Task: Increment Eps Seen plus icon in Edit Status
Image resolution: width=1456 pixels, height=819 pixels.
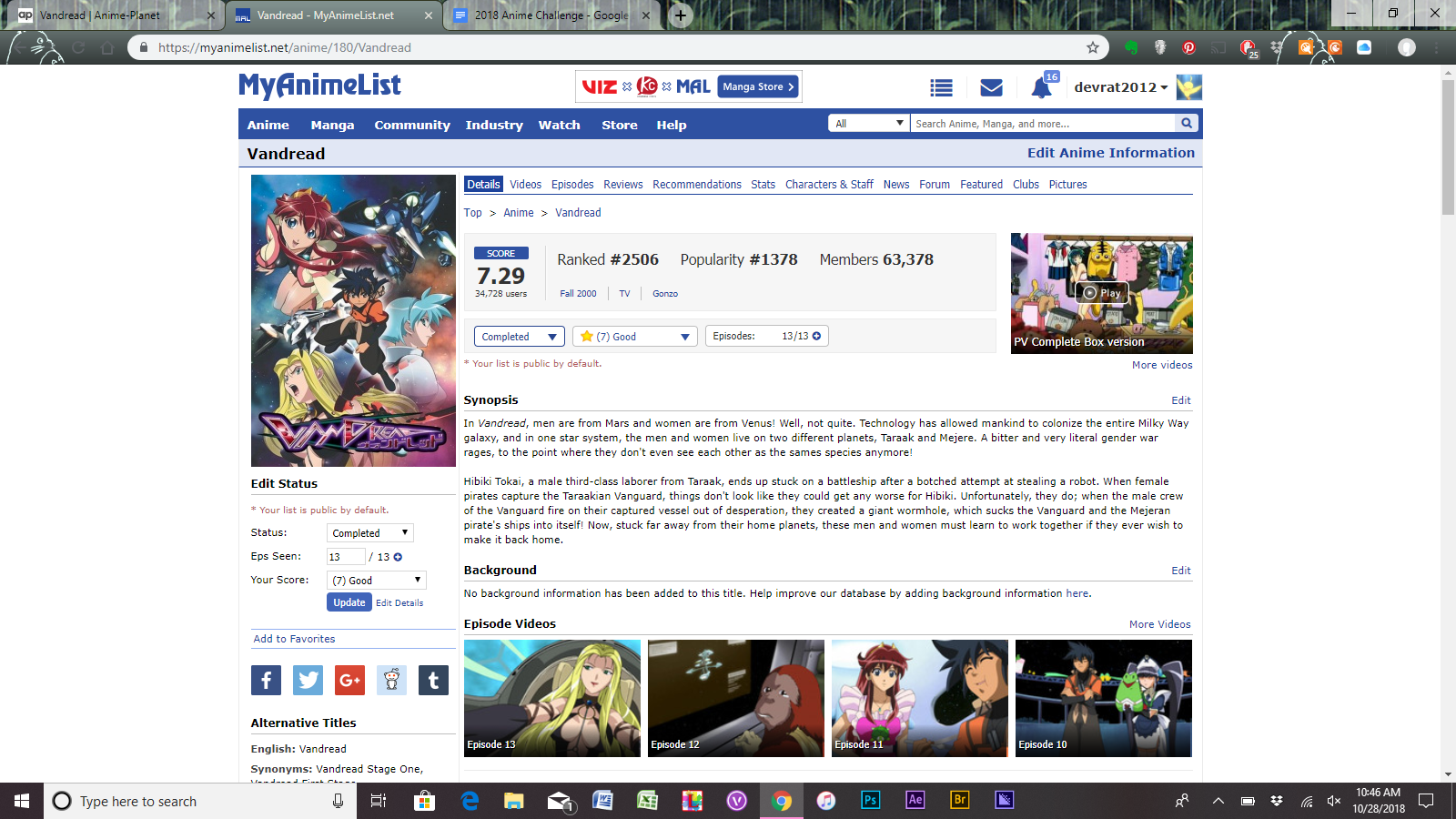Action: pos(398,557)
